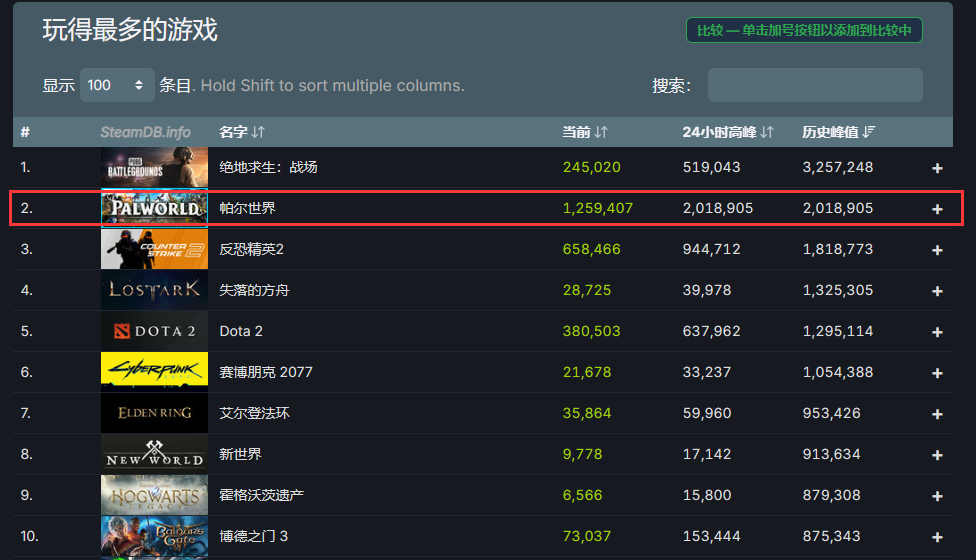Screen dimensions: 976x560
Task: Open the 博德之门 3 game link
Action: pos(253,536)
